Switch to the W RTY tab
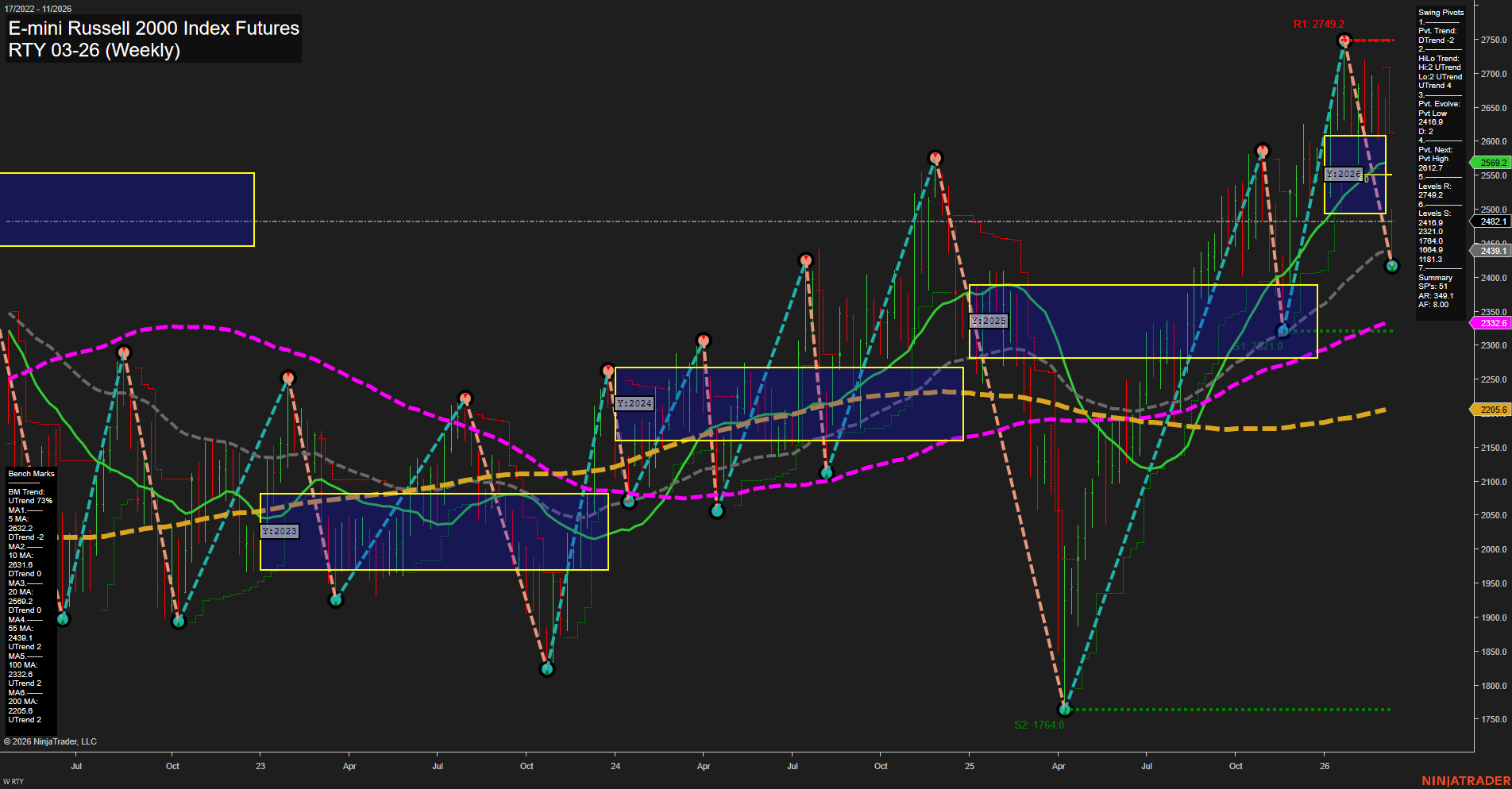The image size is (1512, 789). pos(14,781)
